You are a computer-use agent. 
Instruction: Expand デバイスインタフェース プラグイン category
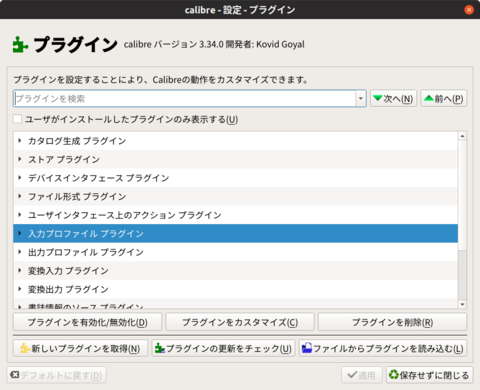[20, 178]
